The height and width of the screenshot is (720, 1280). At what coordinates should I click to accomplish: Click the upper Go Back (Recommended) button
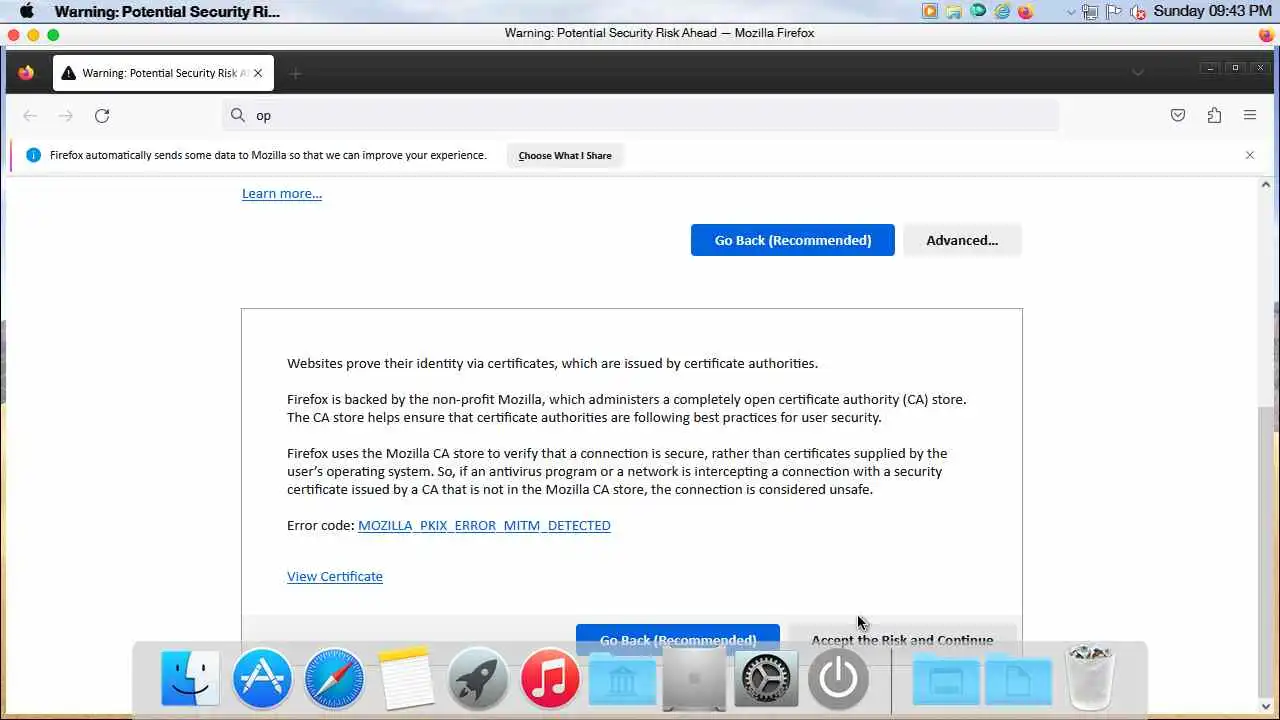tap(793, 240)
